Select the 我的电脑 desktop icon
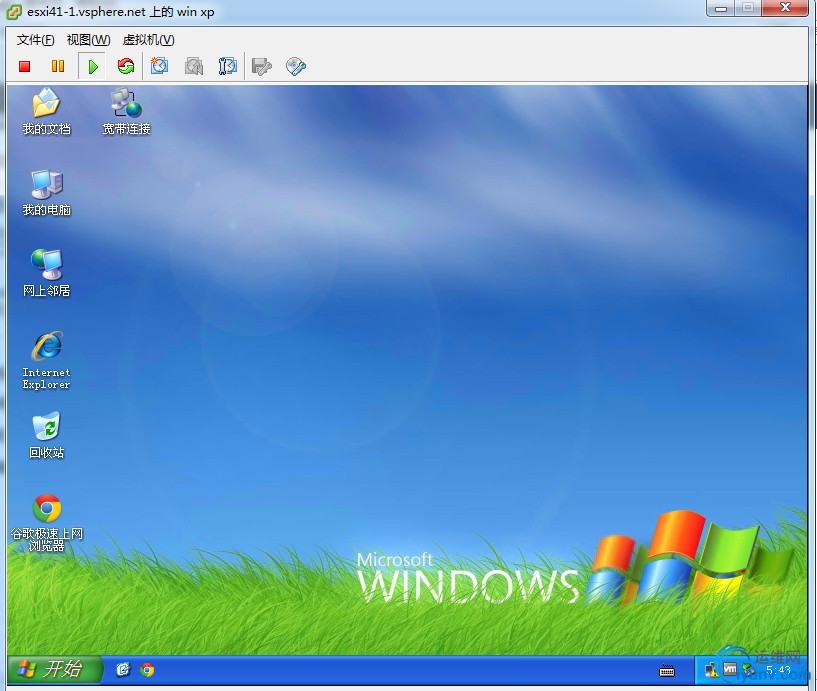 46,193
